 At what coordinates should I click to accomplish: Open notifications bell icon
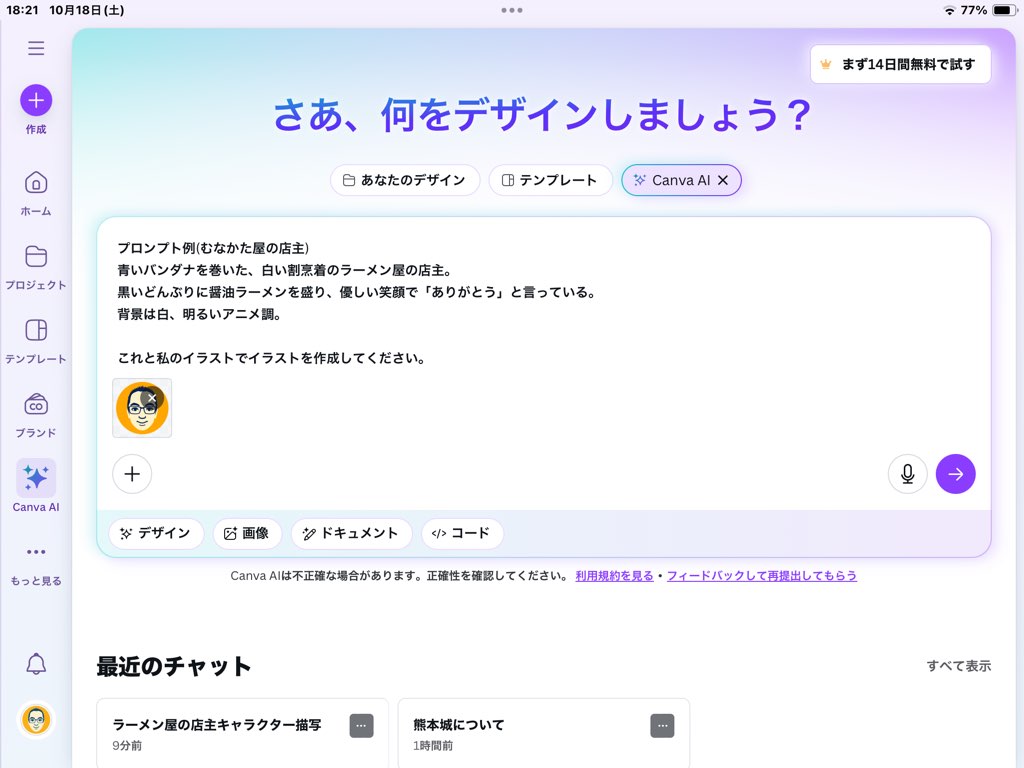36,663
